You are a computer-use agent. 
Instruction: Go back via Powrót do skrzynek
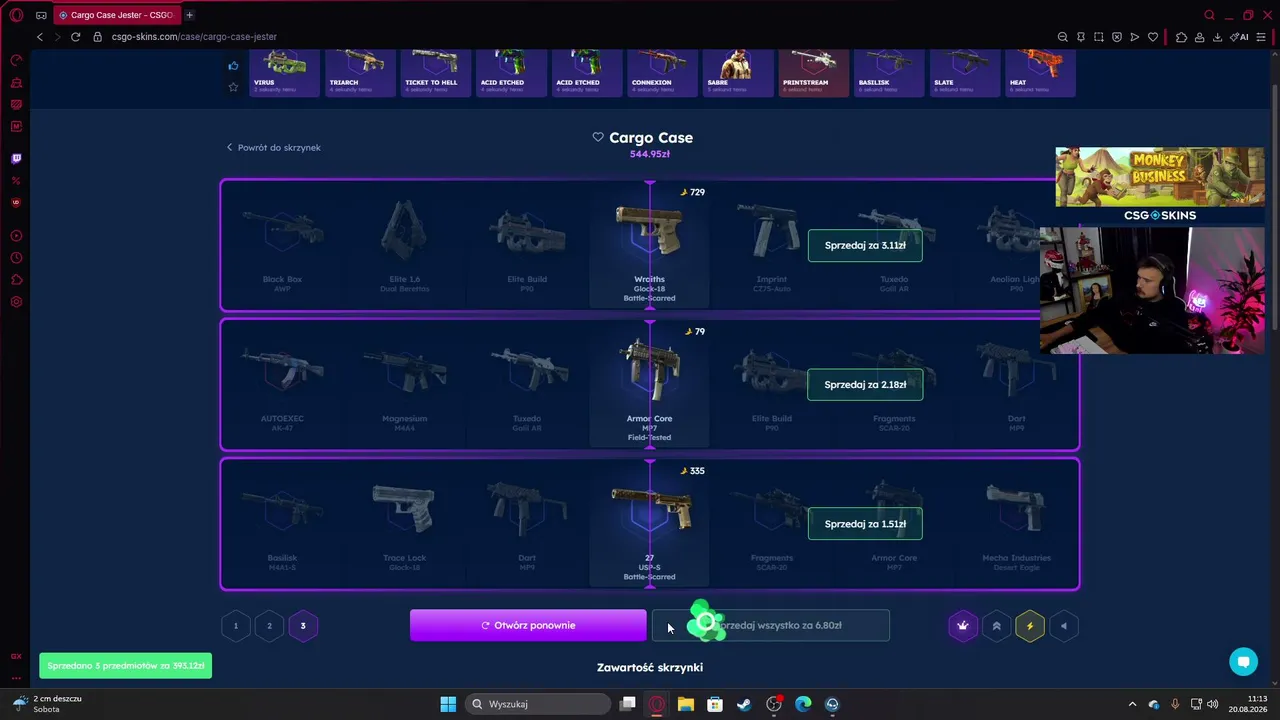tap(273, 148)
